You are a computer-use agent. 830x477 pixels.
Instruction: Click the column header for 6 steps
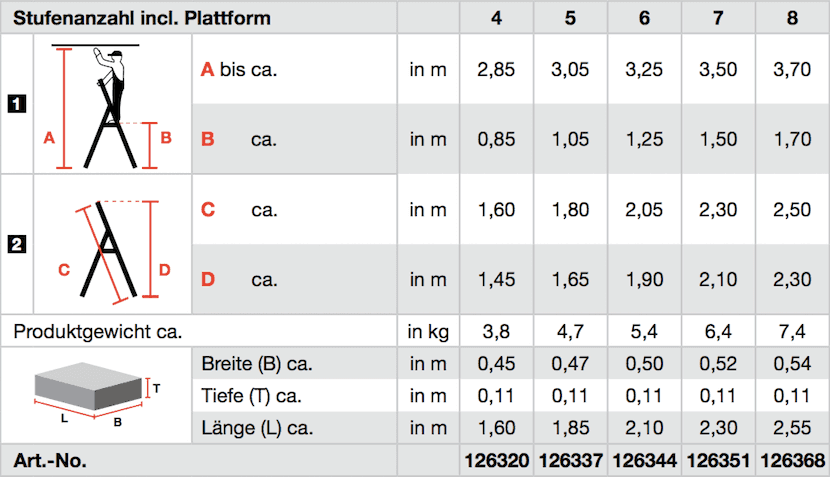point(644,18)
